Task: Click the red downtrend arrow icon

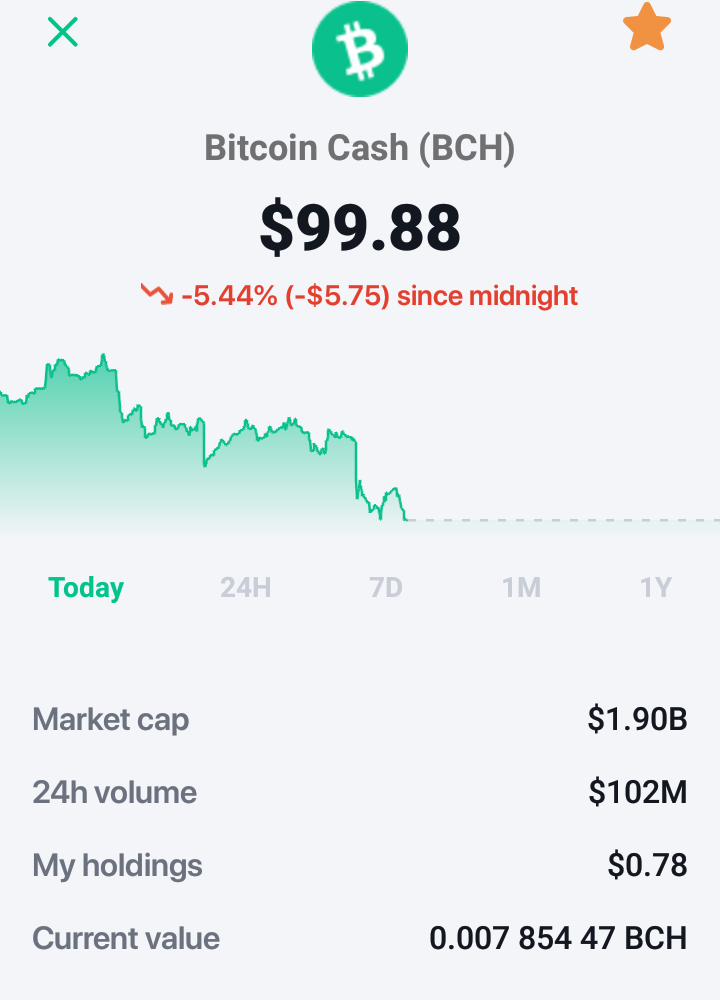Action: click(x=157, y=294)
